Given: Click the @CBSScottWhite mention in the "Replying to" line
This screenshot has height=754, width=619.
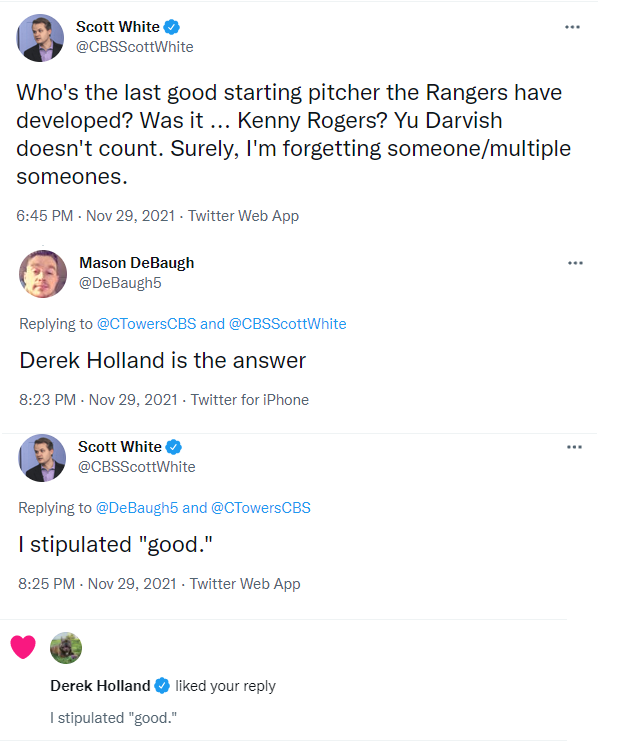Looking at the screenshot, I should (x=288, y=324).
